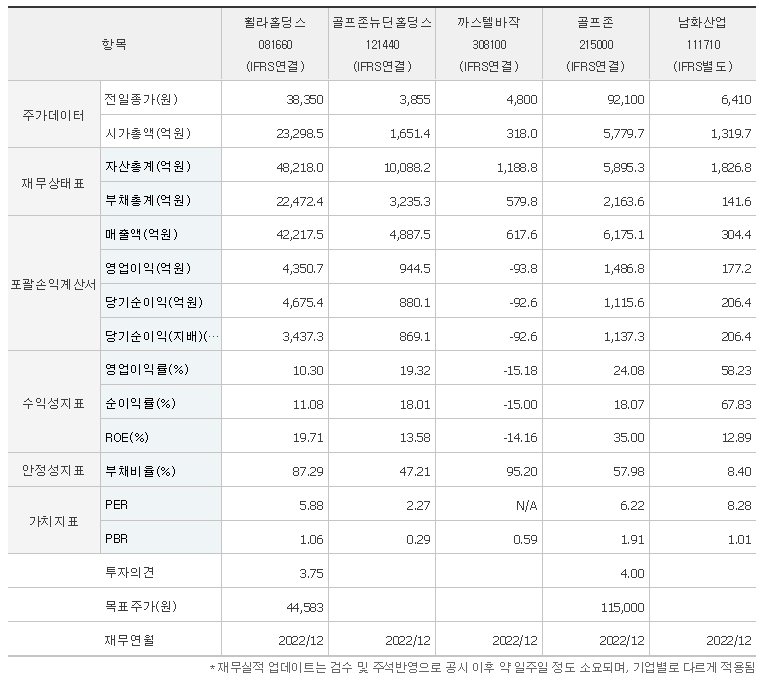Click the 재무실적 업데이트 footnote text
The width and height of the screenshot is (765, 674).
(x=482, y=667)
